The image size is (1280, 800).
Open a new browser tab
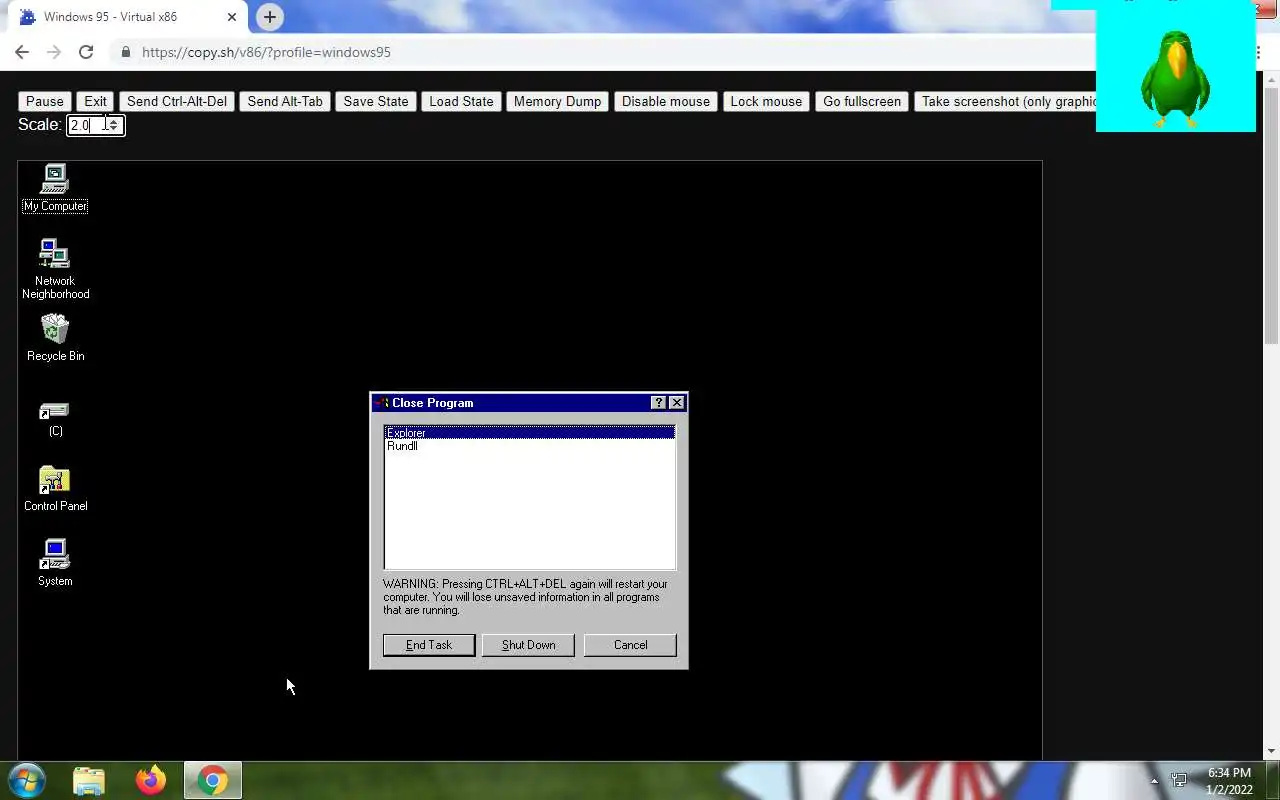point(269,17)
